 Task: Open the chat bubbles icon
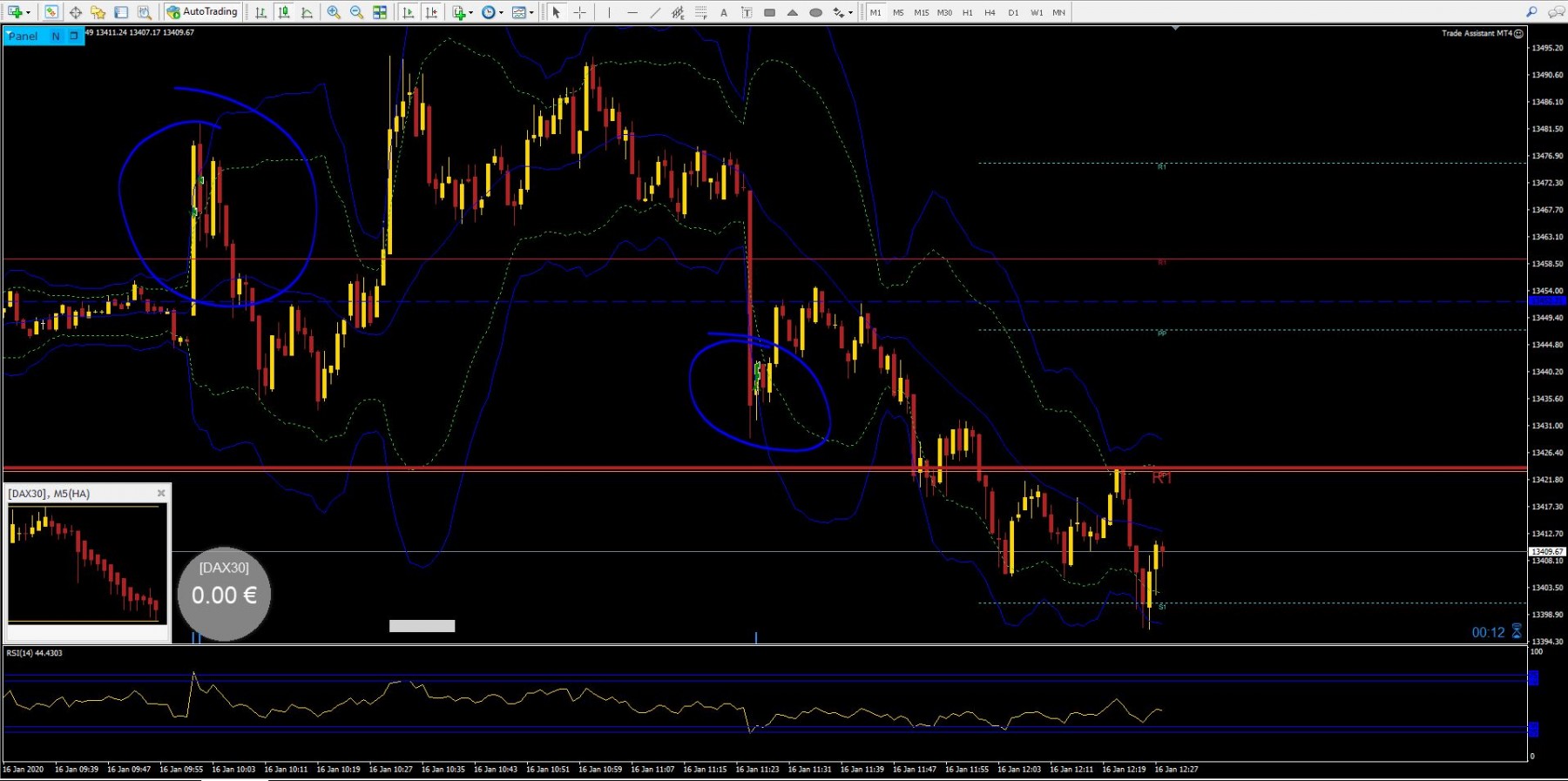1556,12
